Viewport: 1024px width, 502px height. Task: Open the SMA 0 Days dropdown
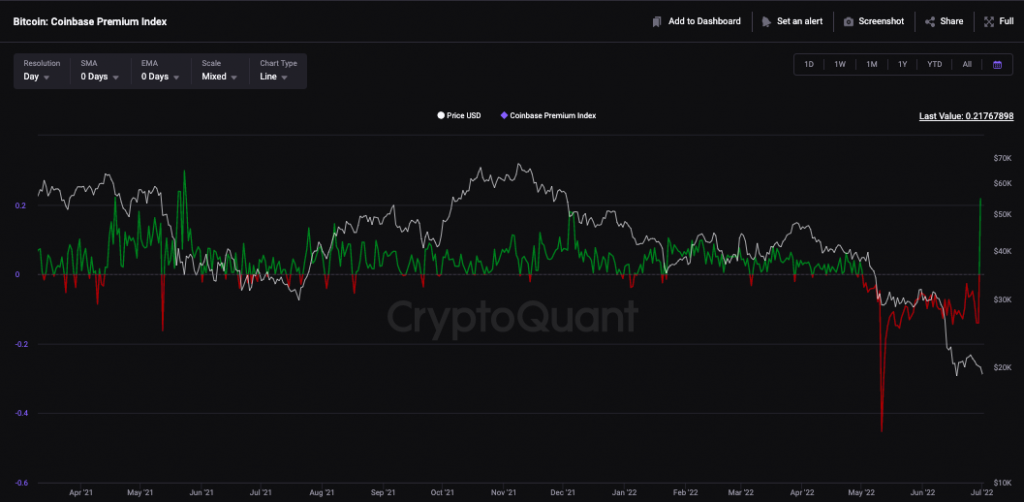101,71
